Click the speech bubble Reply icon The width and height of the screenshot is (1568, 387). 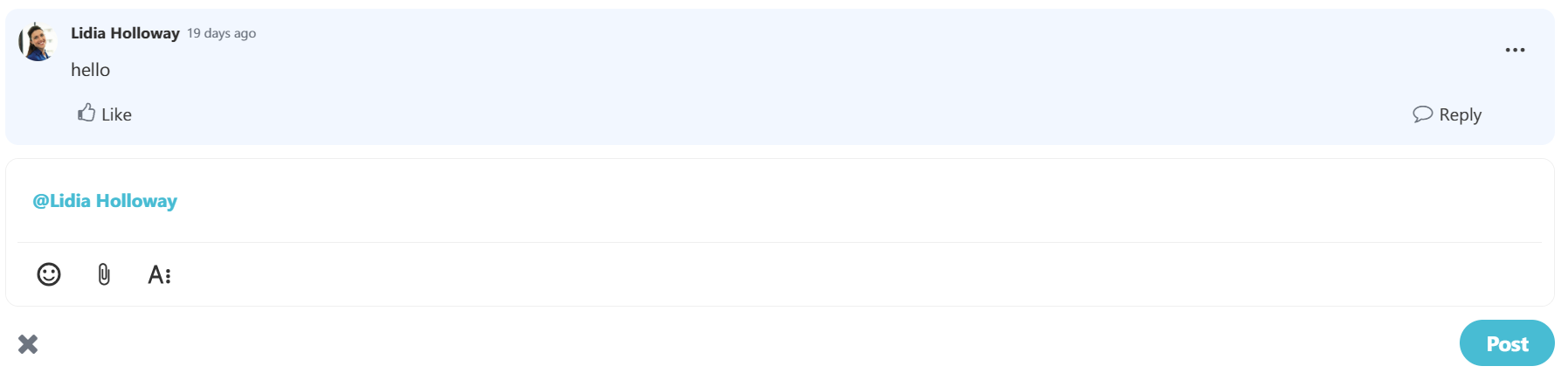click(x=1422, y=114)
